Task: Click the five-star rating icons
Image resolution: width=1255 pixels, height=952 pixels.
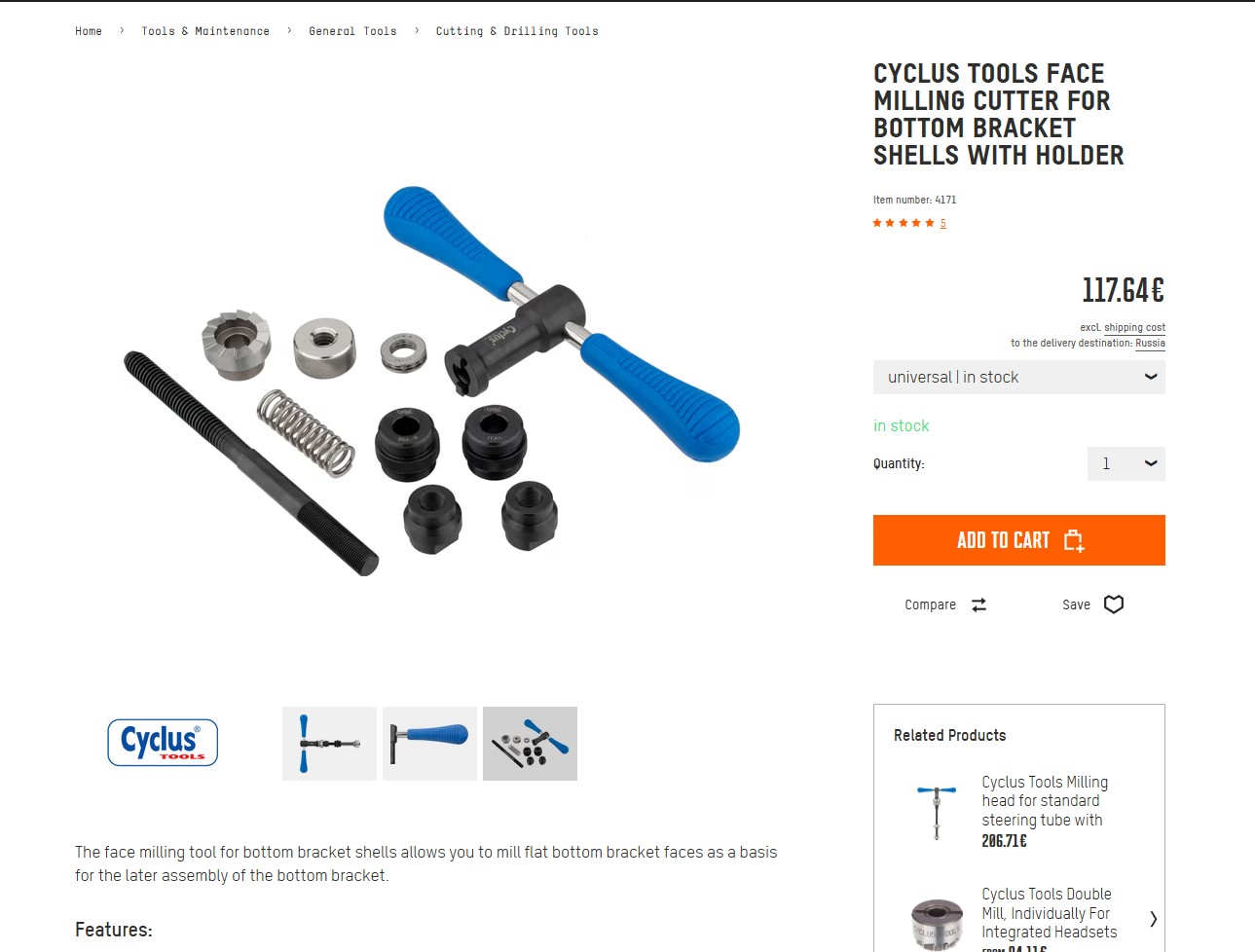Action: pyautogui.click(x=904, y=223)
